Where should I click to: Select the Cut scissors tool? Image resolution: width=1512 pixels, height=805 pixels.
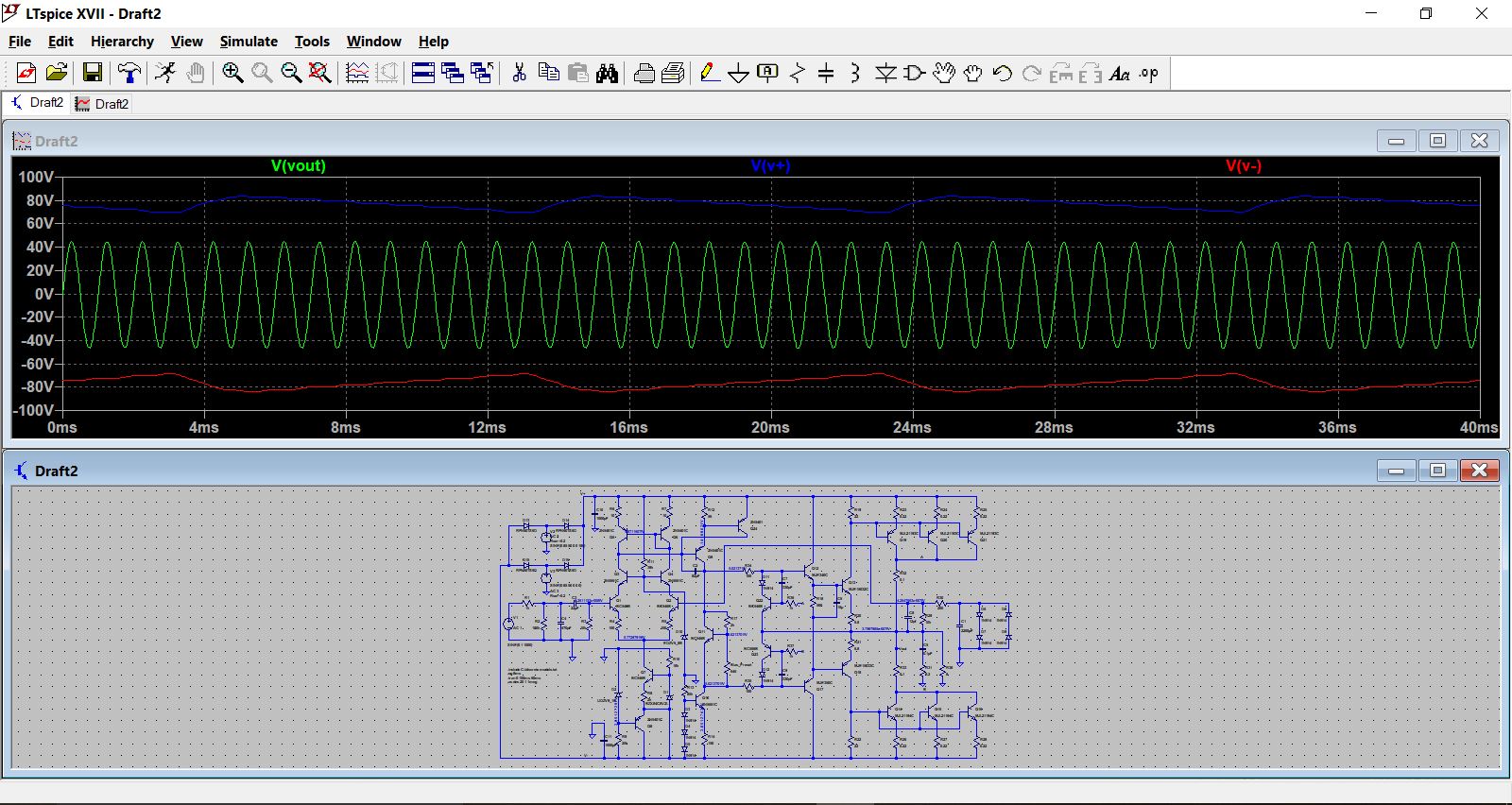[x=519, y=73]
